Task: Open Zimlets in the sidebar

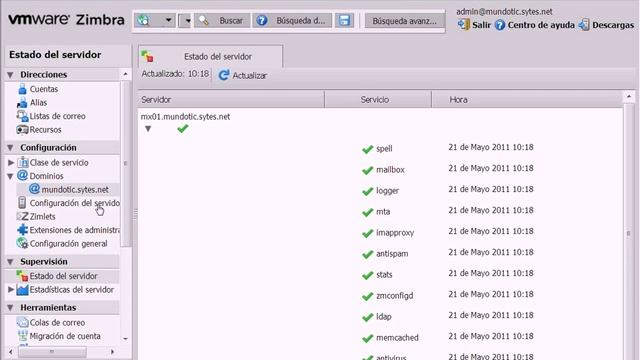Action: point(42,217)
